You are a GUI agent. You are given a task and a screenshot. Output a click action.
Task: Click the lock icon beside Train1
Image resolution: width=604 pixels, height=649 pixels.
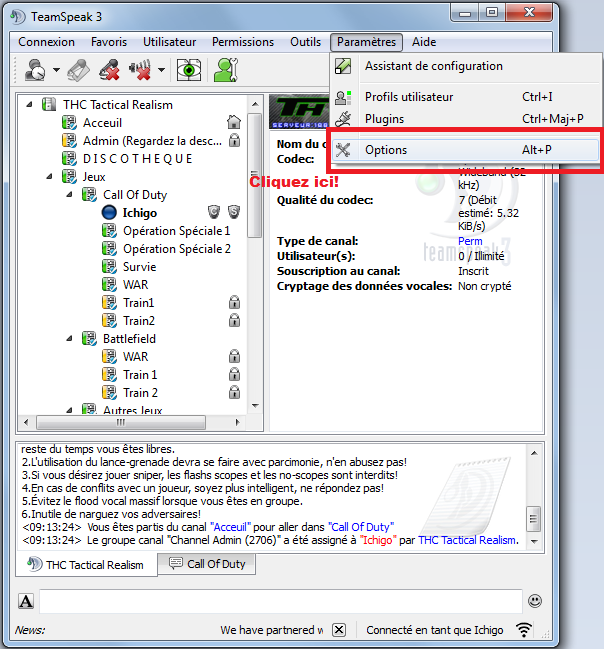(235, 302)
